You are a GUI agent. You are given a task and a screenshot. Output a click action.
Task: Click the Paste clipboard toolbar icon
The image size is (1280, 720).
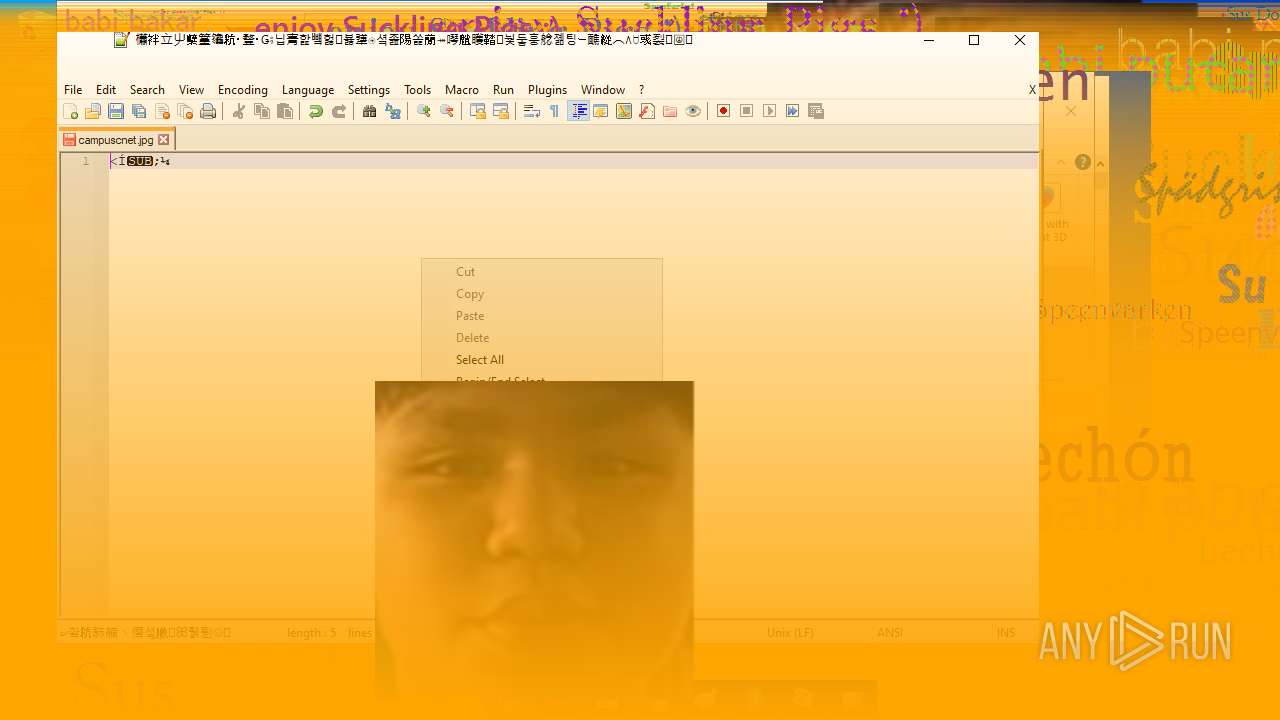[285, 111]
